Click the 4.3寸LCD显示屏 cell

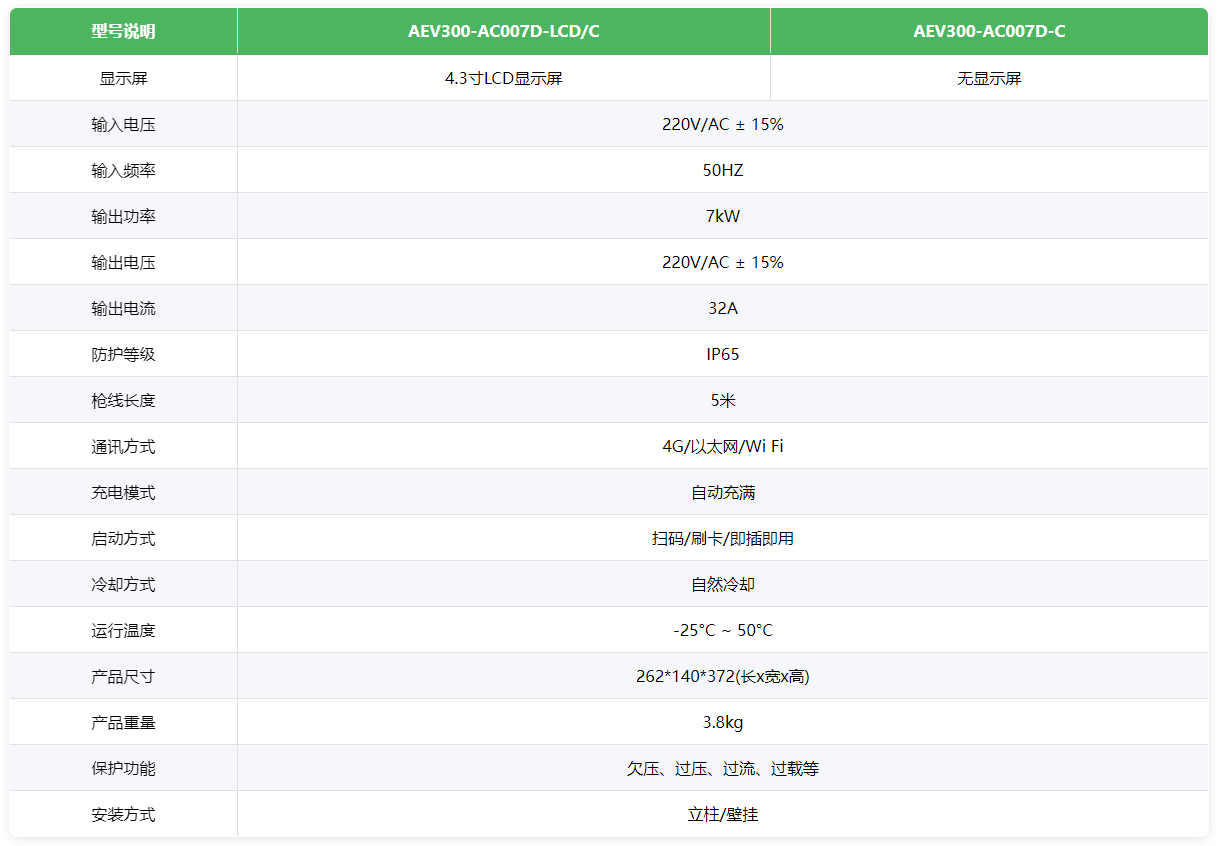pyautogui.click(x=503, y=78)
